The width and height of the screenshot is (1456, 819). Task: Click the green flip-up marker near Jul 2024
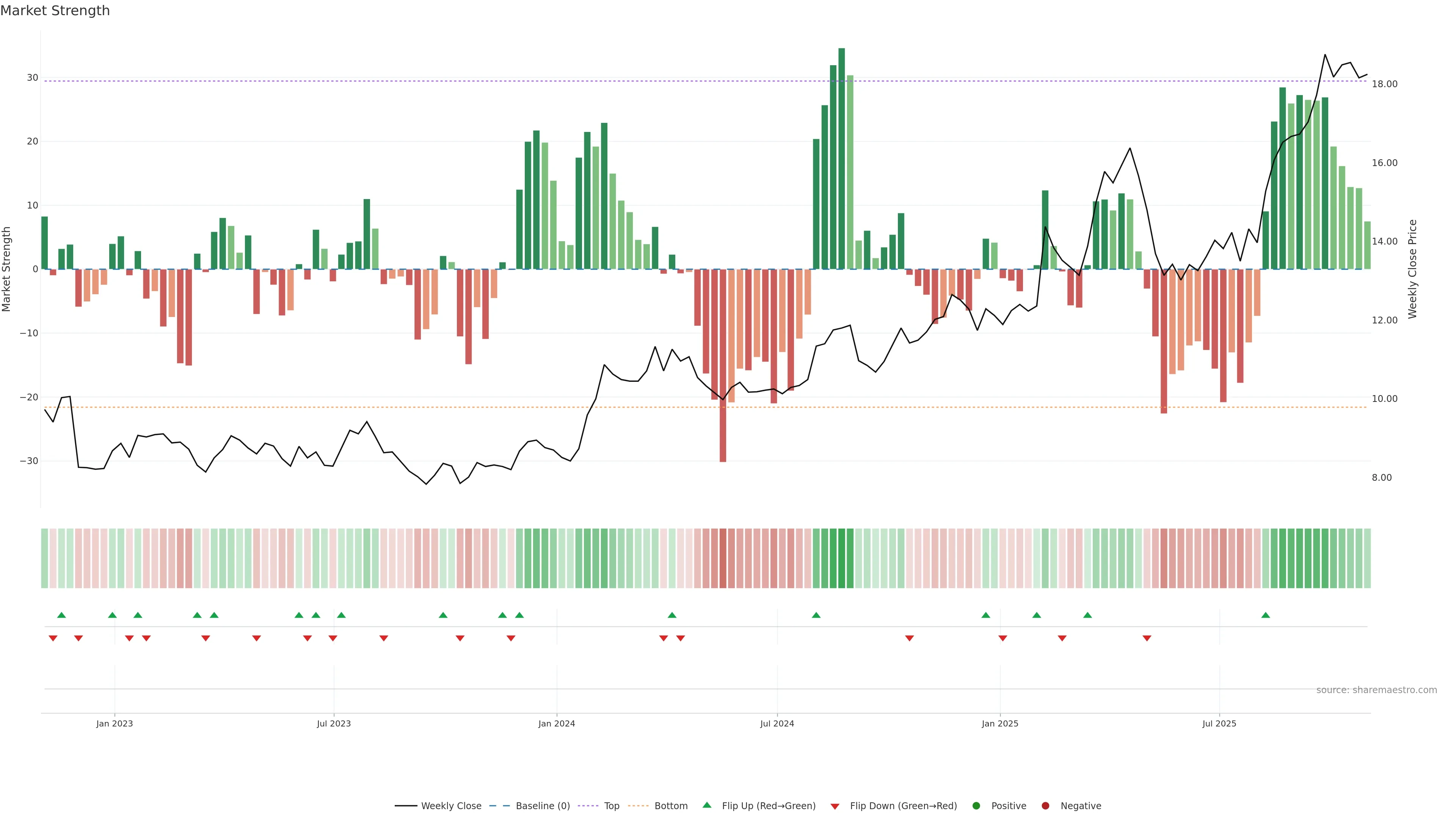click(816, 615)
